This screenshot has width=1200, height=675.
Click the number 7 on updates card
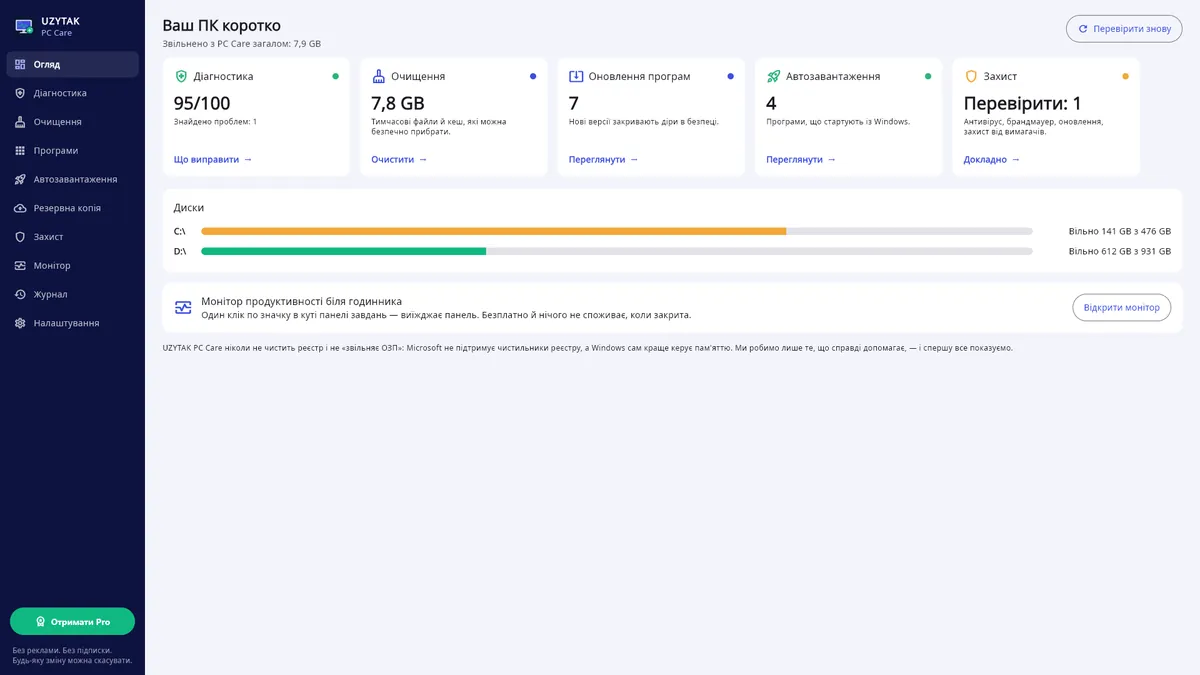click(574, 103)
